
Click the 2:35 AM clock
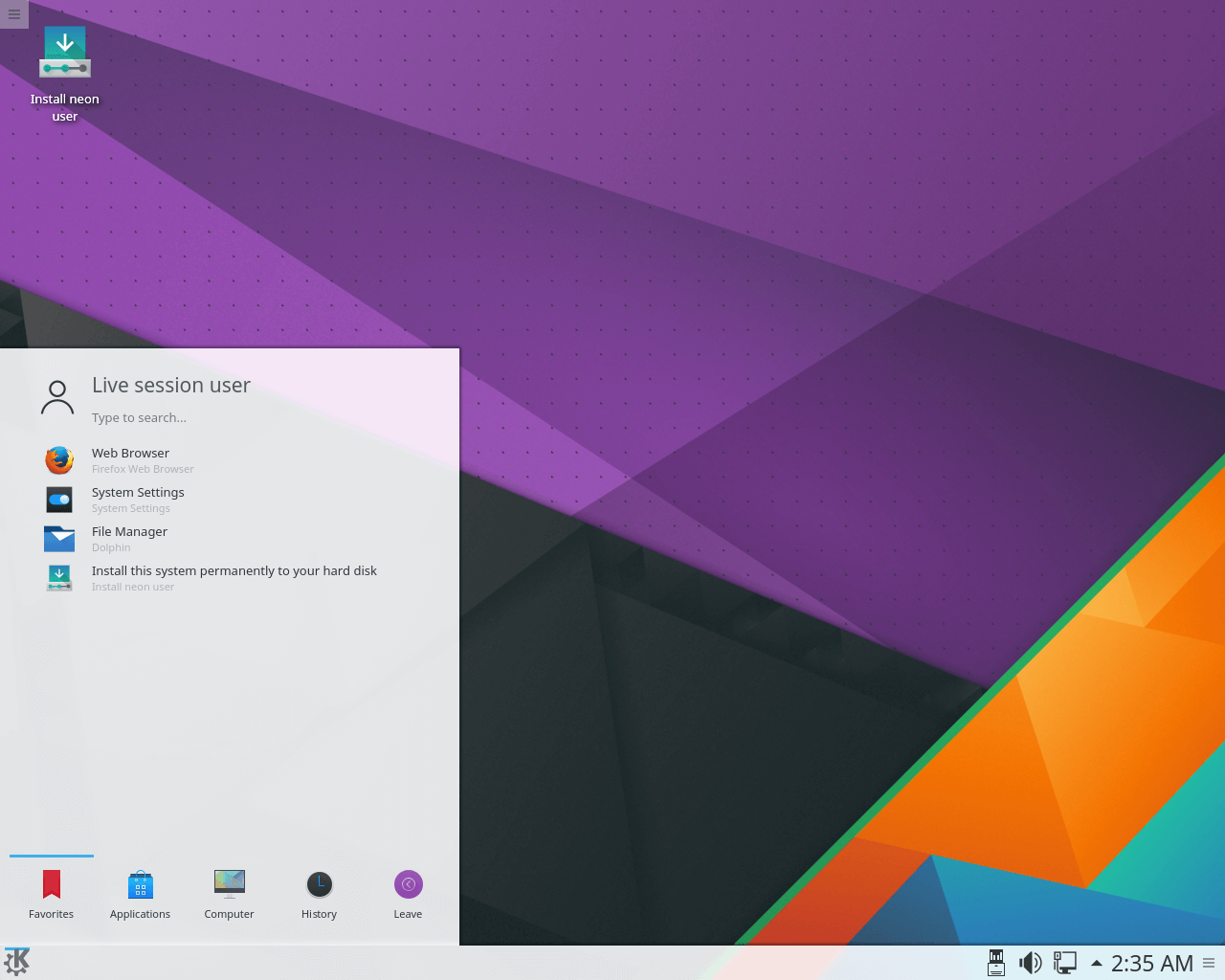pyautogui.click(x=1152, y=963)
